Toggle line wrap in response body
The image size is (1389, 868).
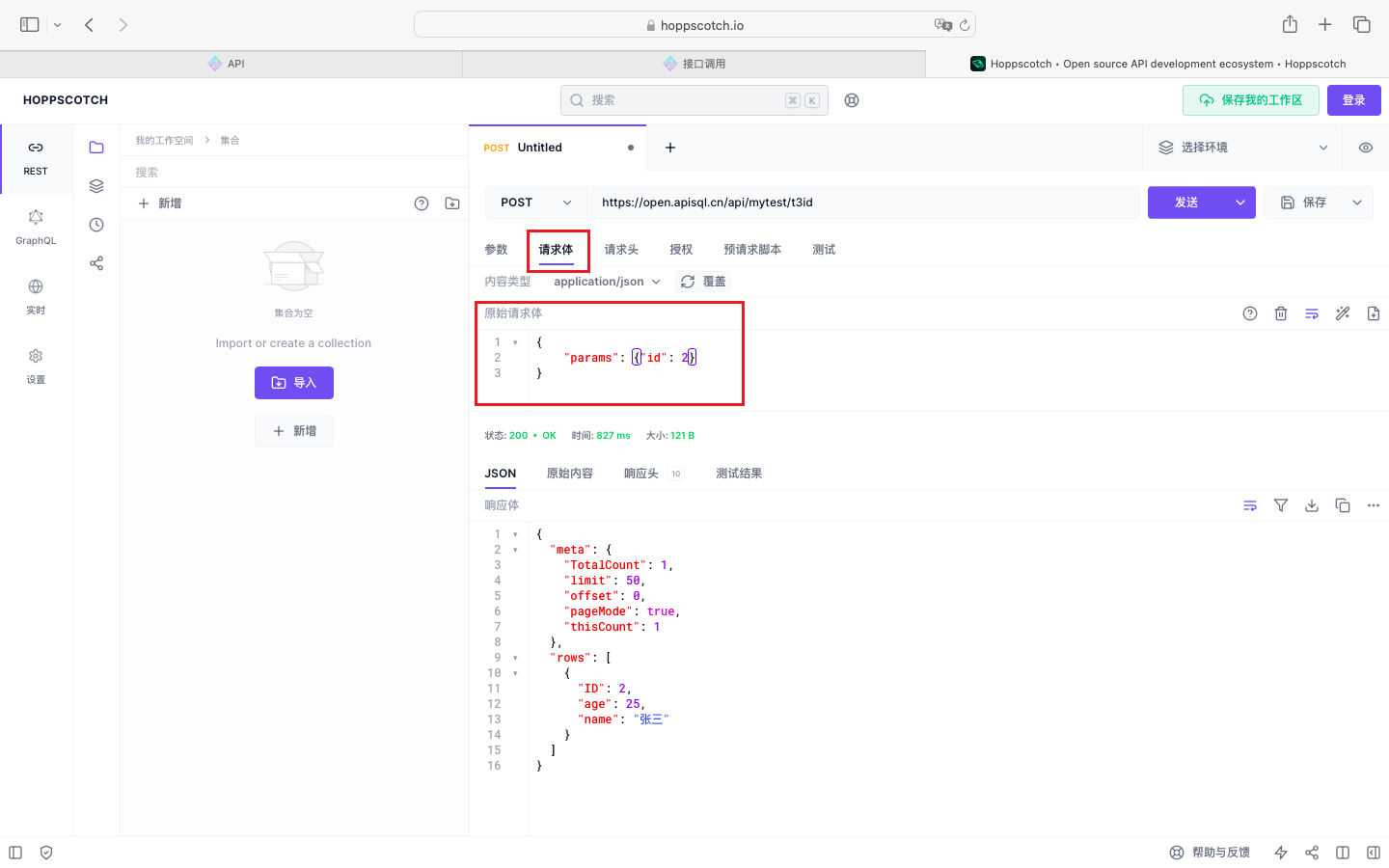(1250, 505)
